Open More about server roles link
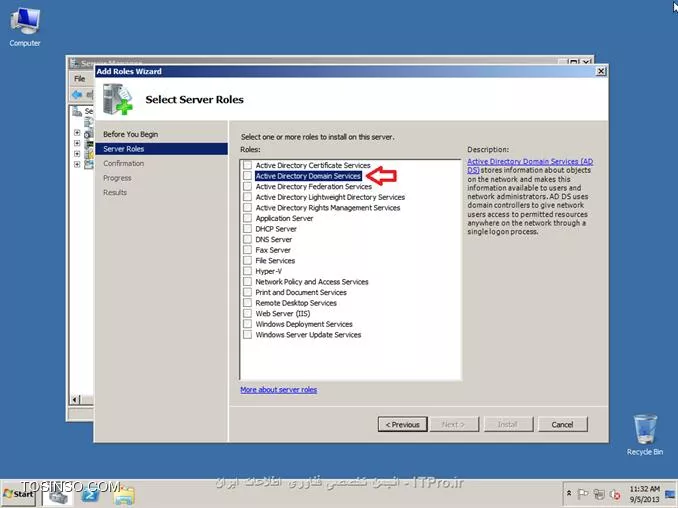 click(x=278, y=390)
